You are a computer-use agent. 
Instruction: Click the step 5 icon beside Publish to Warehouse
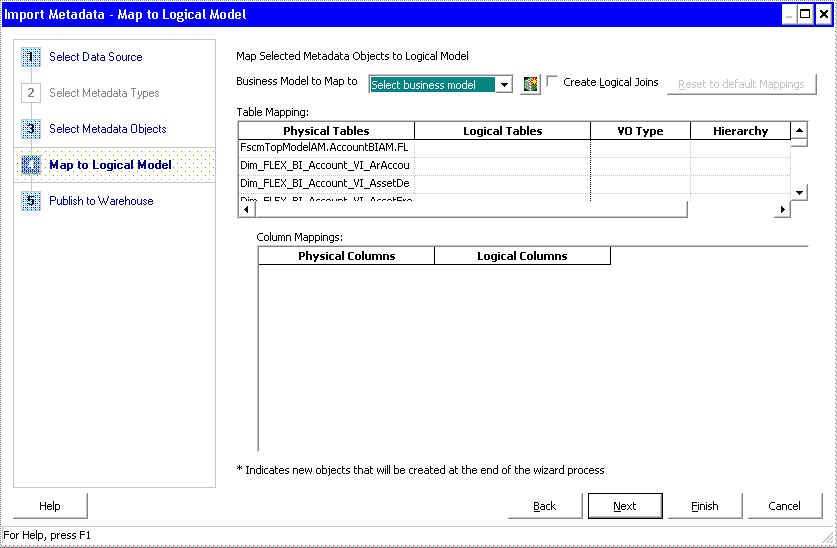point(31,201)
